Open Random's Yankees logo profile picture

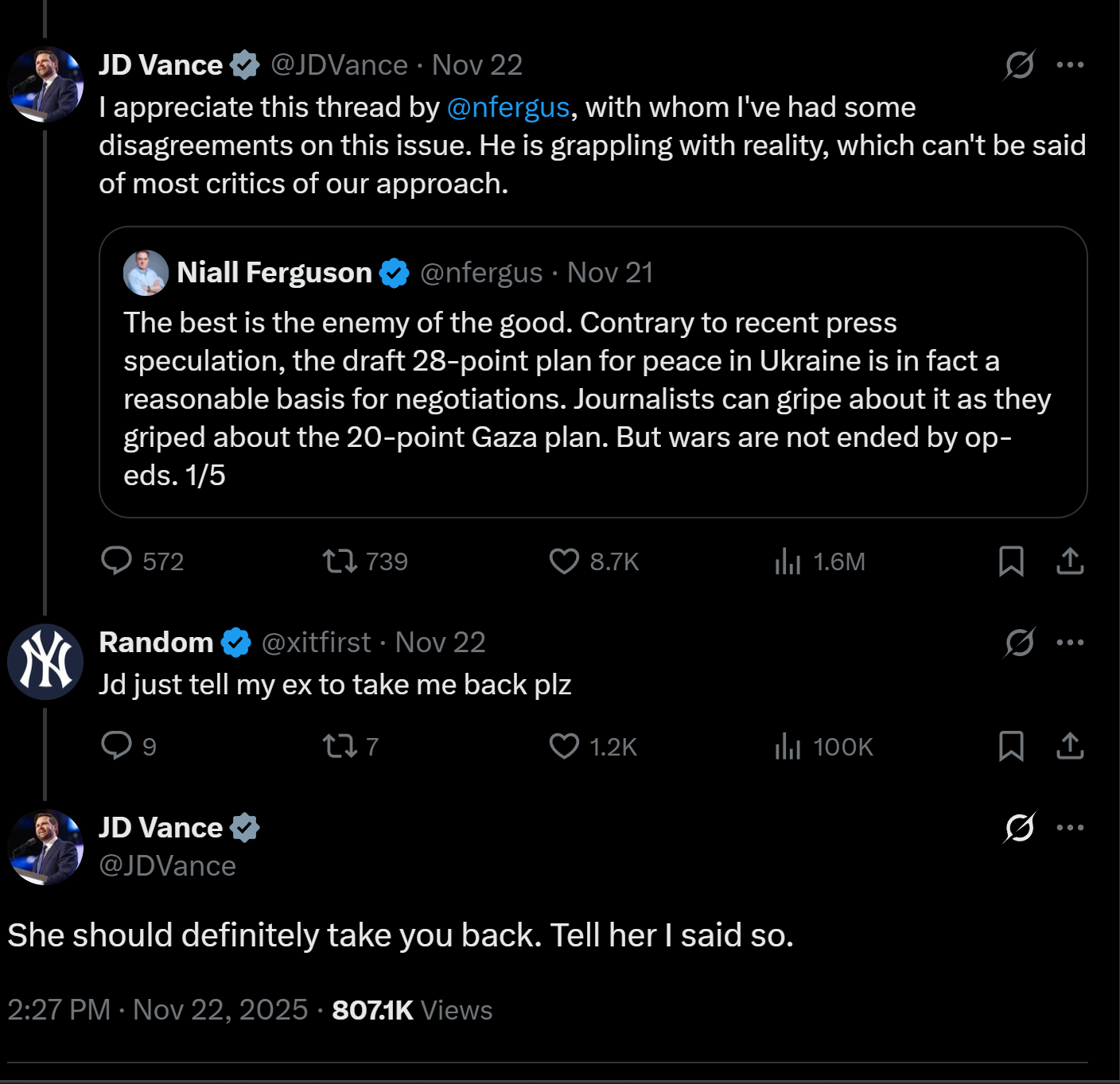point(45,662)
